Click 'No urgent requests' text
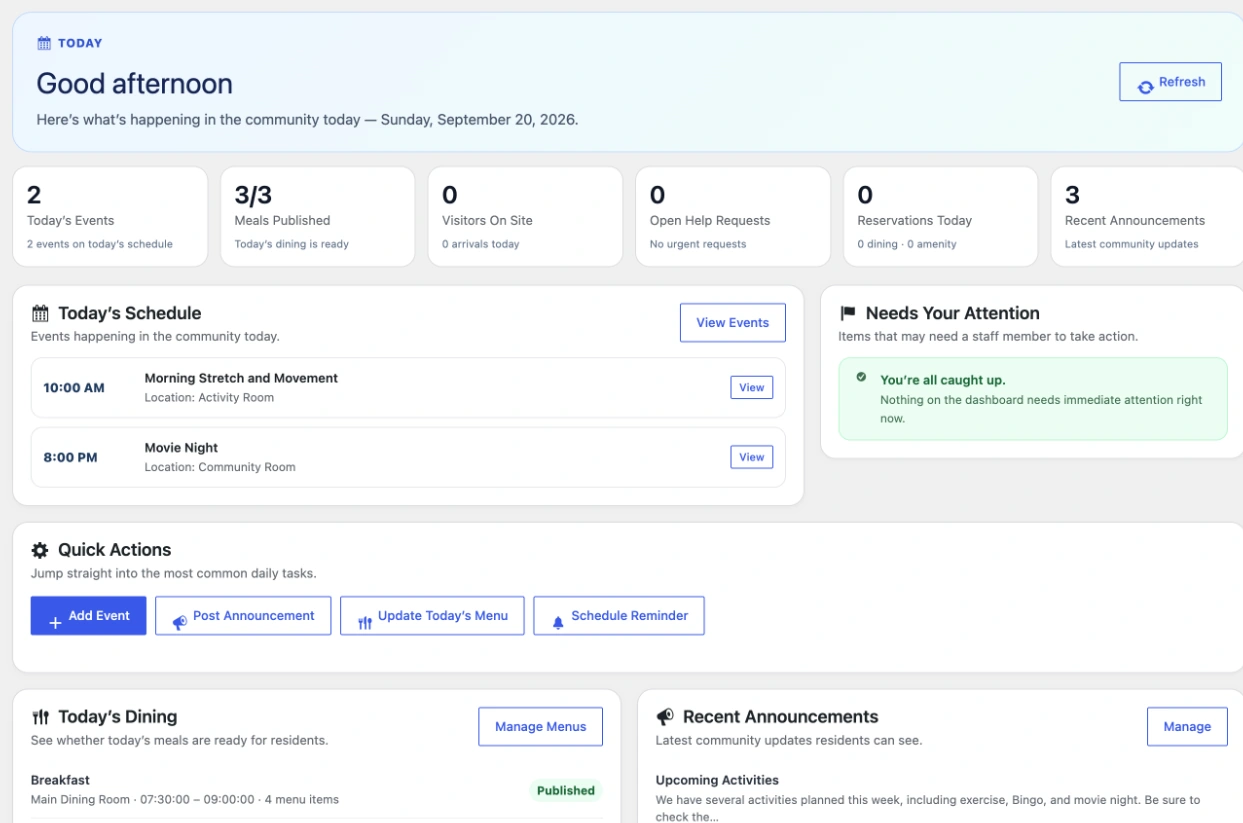Screen dimensions: 1243x823 (x=698, y=244)
